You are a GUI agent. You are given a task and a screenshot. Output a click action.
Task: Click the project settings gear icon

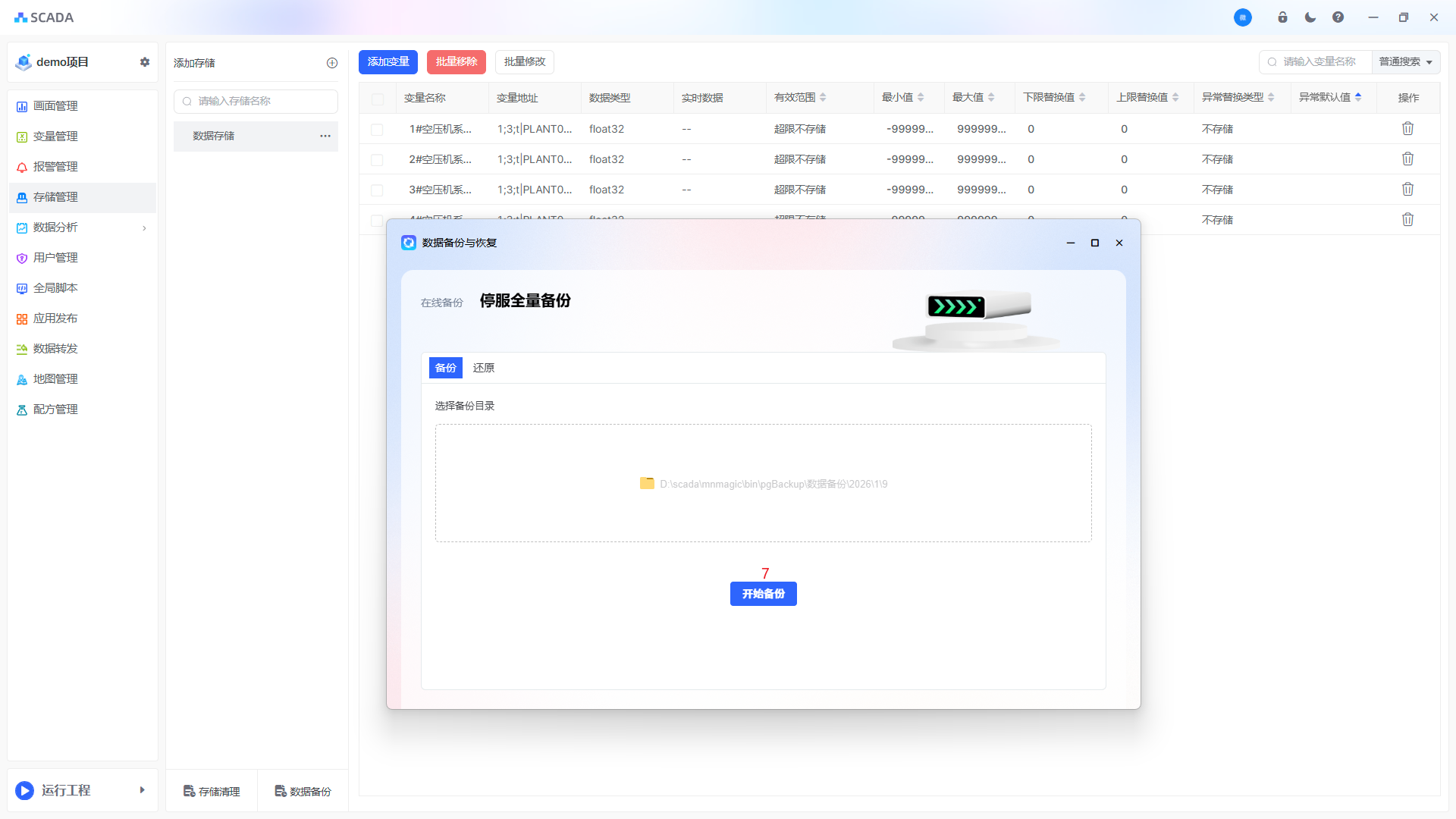145,62
